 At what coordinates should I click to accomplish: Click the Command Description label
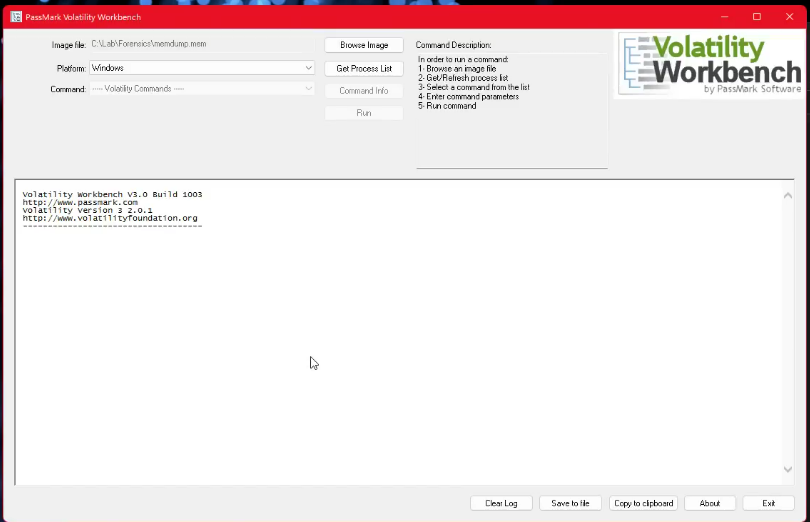pos(454,45)
